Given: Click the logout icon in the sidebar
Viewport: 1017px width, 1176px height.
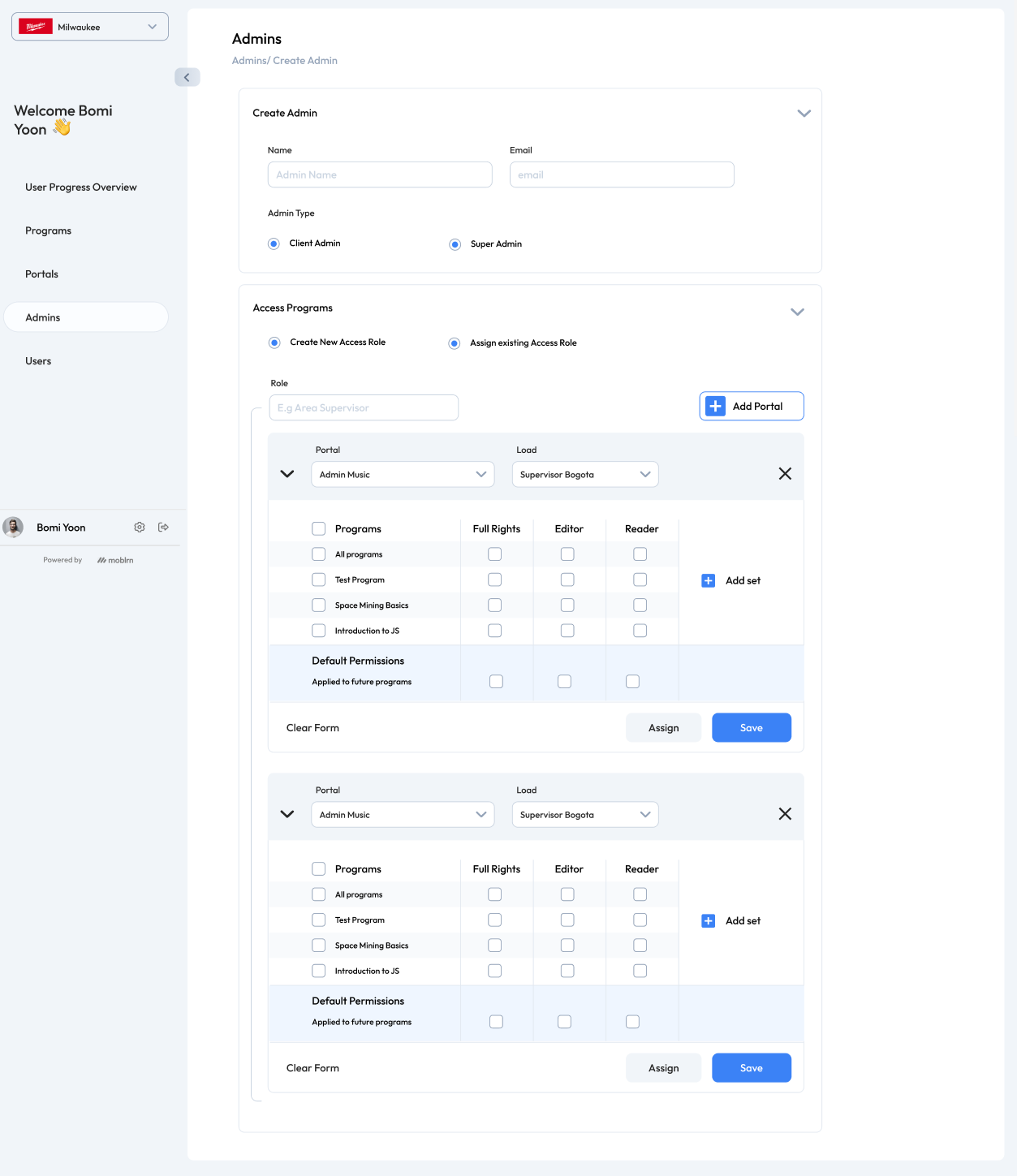Looking at the screenshot, I should (163, 528).
